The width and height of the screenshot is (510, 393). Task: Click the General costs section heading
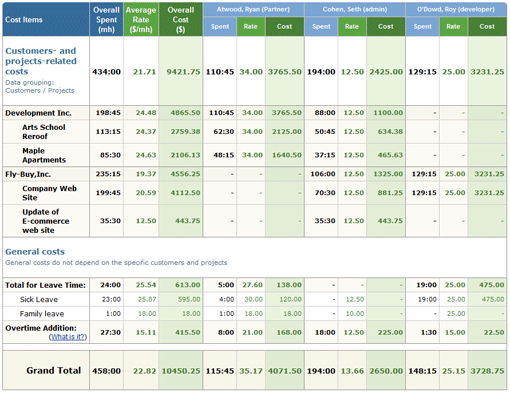coord(35,252)
